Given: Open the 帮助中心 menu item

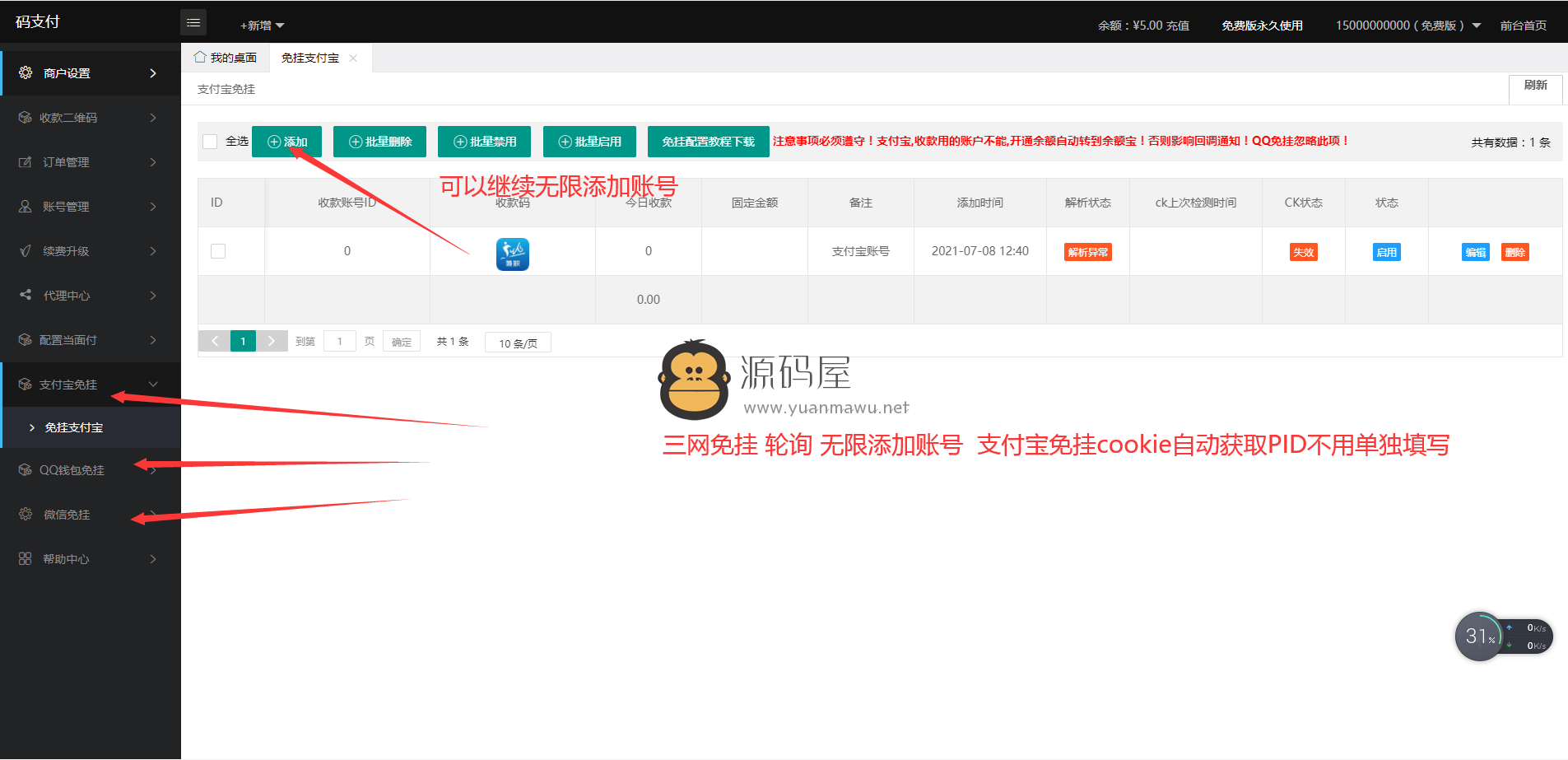Looking at the screenshot, I should coord(91,559).
